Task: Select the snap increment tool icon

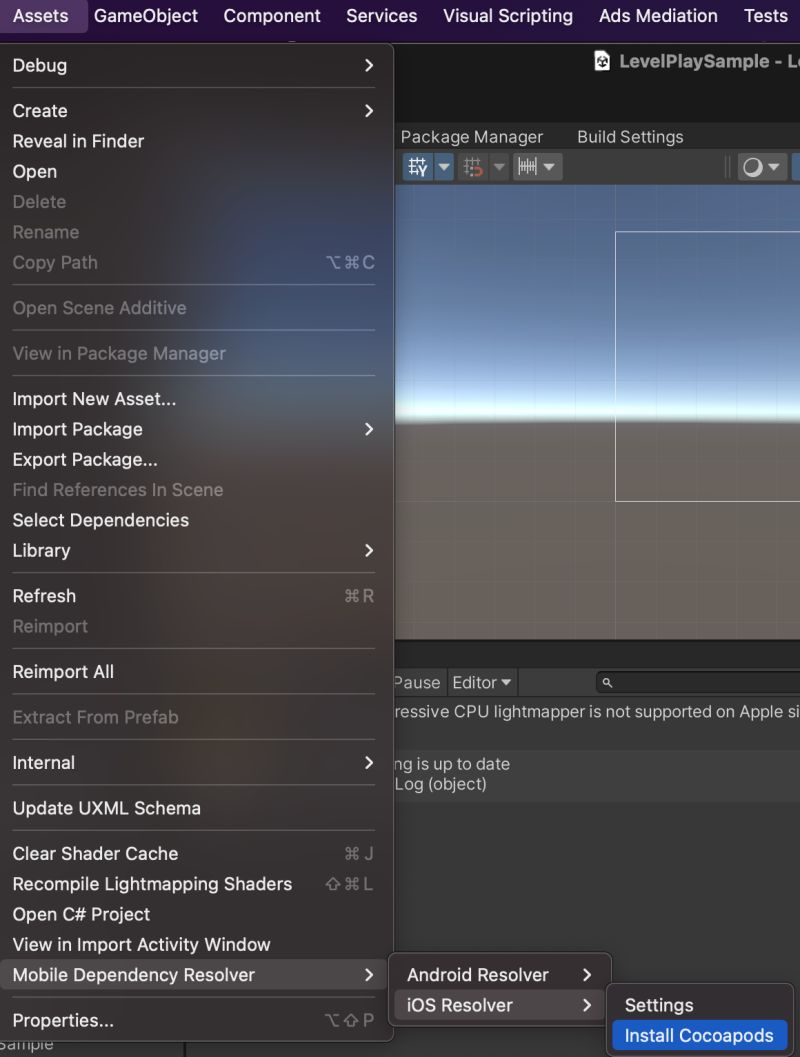Action: 528,167
